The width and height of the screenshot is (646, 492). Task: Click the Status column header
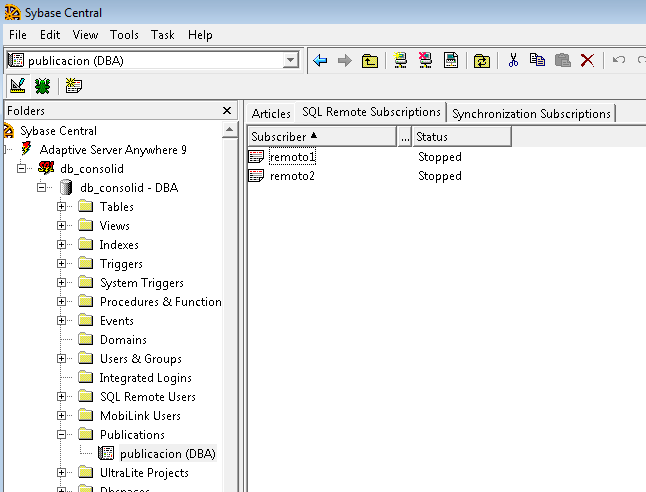click(460, 136)
